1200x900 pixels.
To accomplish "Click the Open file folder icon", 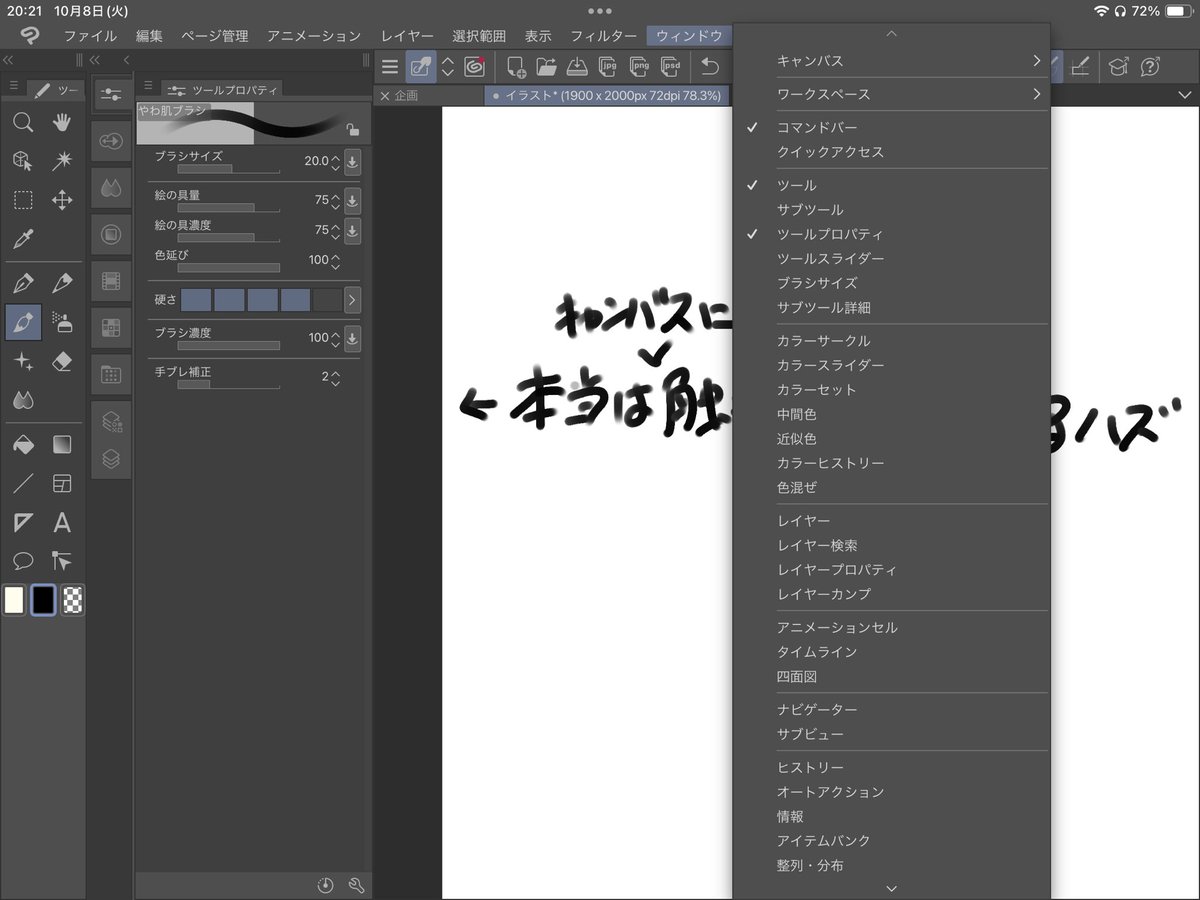I will click(546, 67).
